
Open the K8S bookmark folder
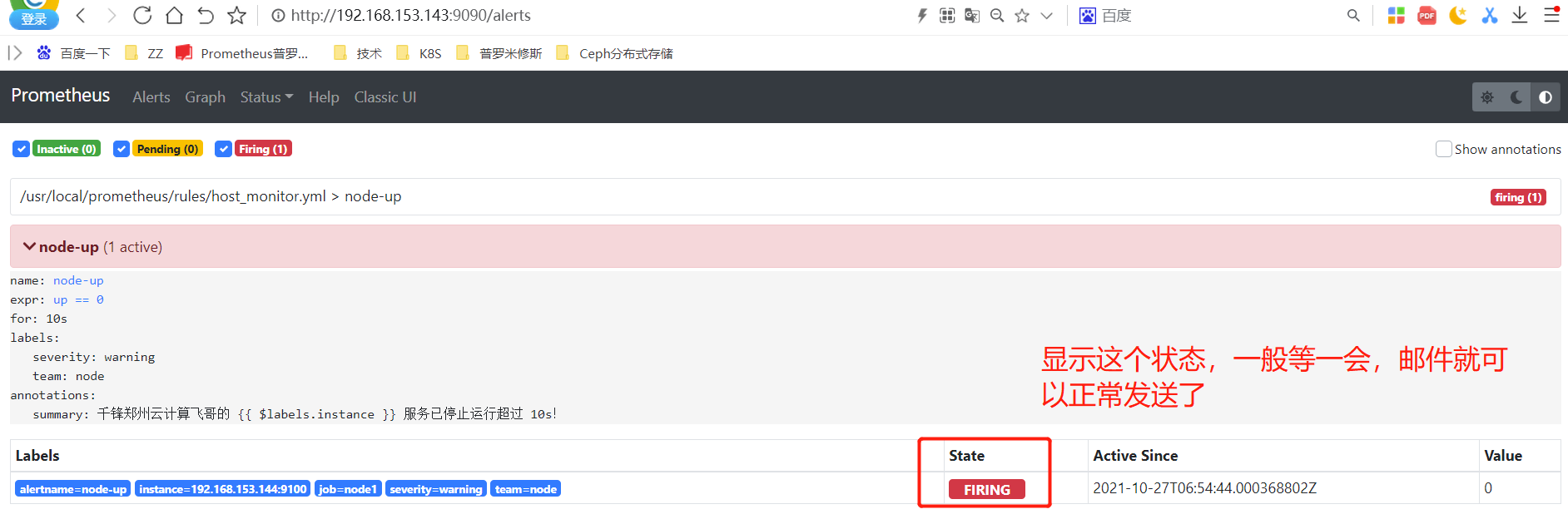click(x=419, y=53)
